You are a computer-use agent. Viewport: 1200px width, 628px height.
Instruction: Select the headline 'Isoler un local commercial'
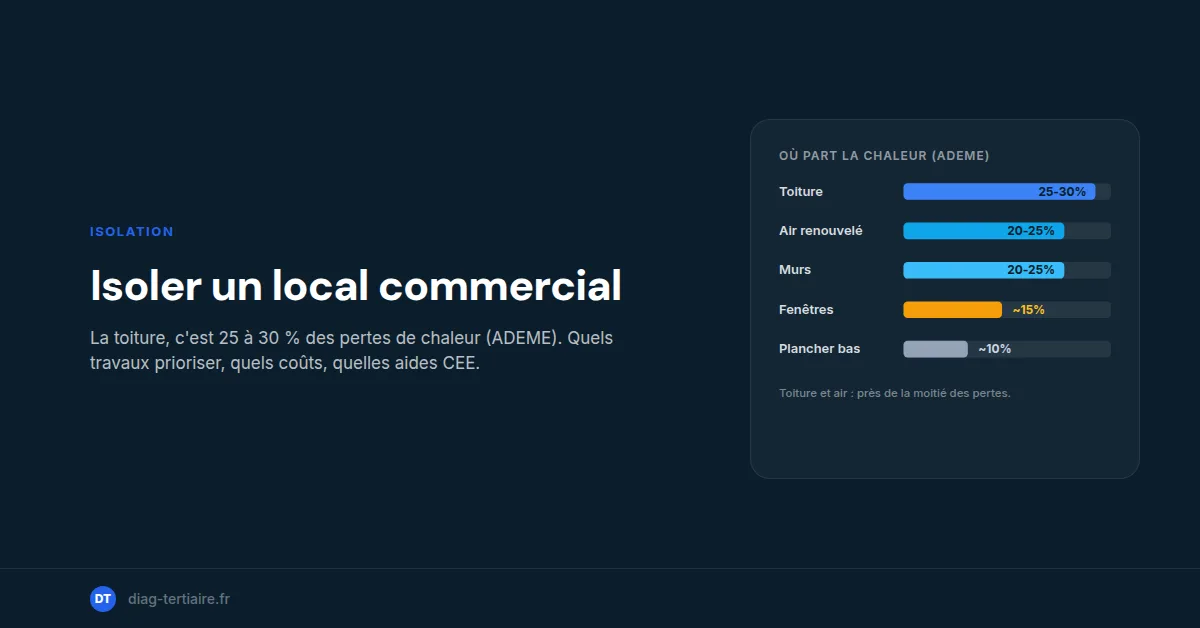click(x=356, y=286)
